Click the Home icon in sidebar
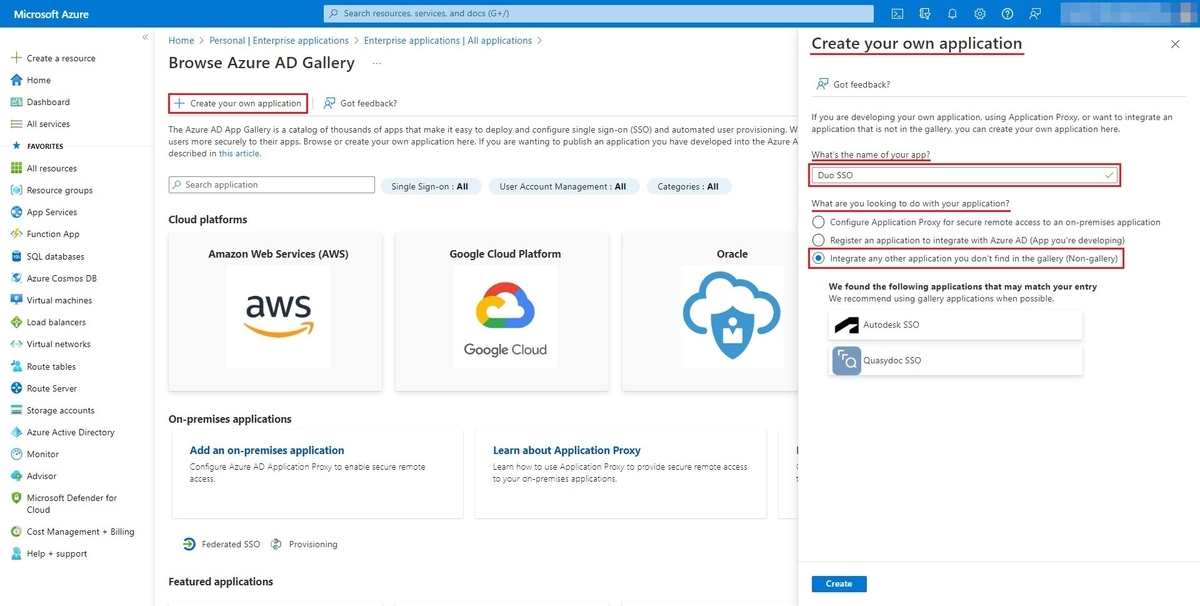The height and width of the screenshot is (606, 1200). tap(16, 80)
